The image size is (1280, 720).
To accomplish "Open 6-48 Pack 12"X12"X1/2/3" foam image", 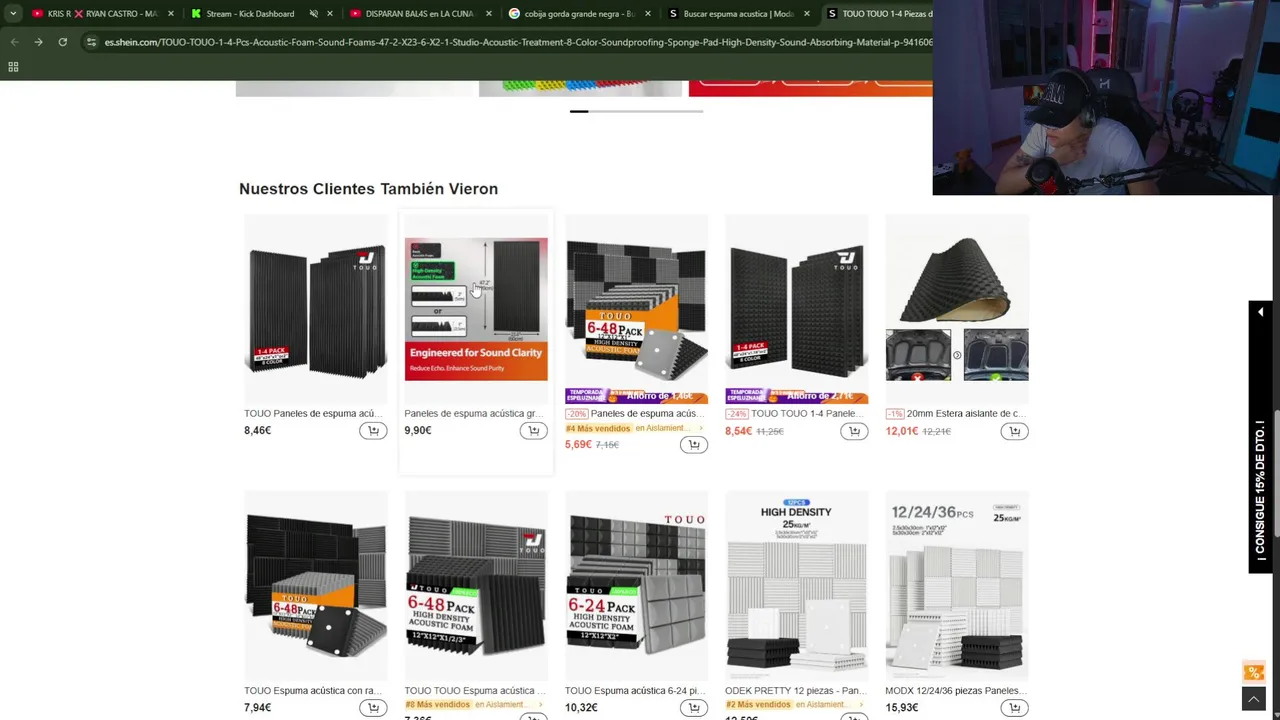I will tap(476, 586).
